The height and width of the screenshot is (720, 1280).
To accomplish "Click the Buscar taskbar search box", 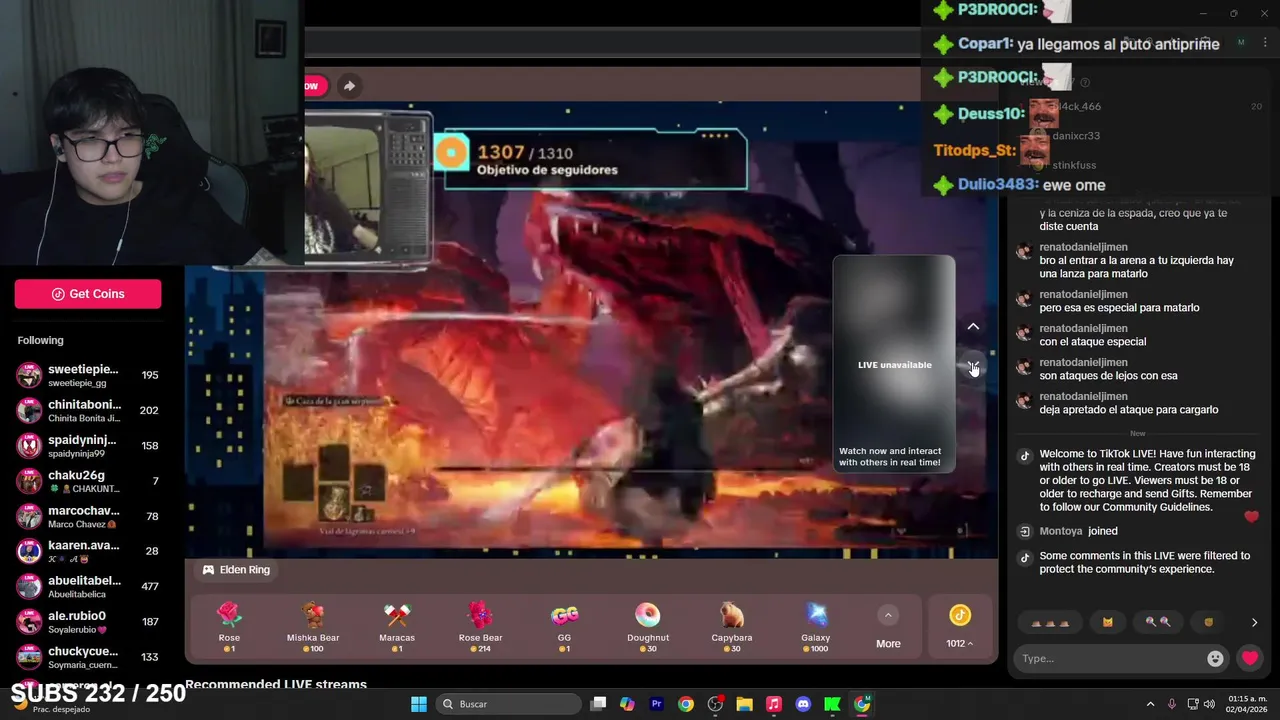I will [x=509, y=704].
